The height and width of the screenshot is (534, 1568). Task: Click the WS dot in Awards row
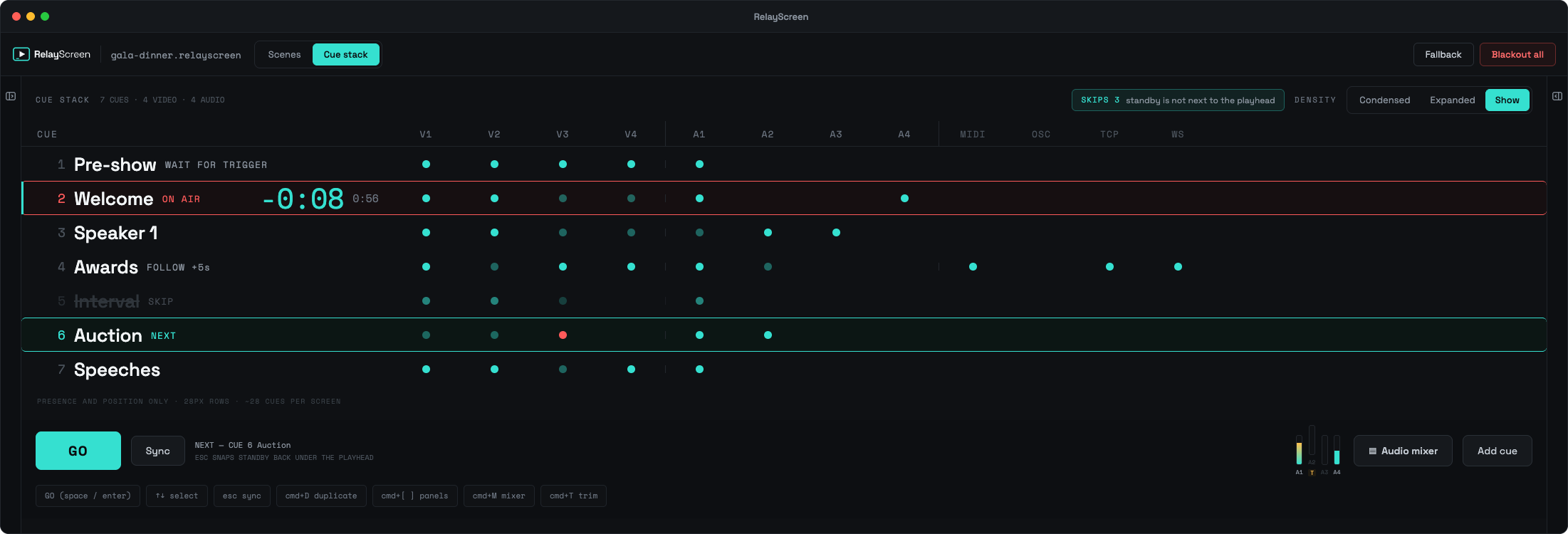(1178, 267)
